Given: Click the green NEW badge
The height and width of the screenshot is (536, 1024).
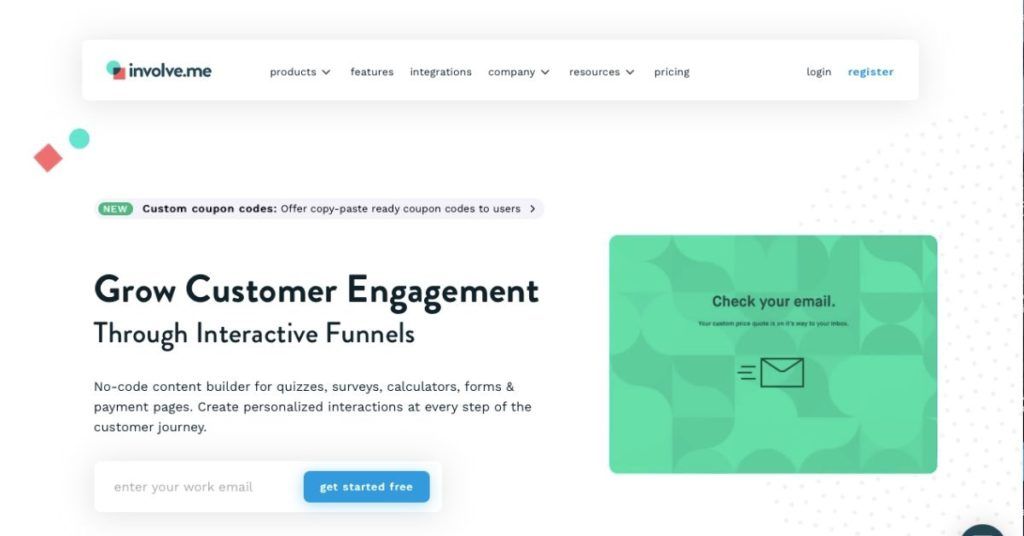Looking at the screenshot, I should coord(115,209).
